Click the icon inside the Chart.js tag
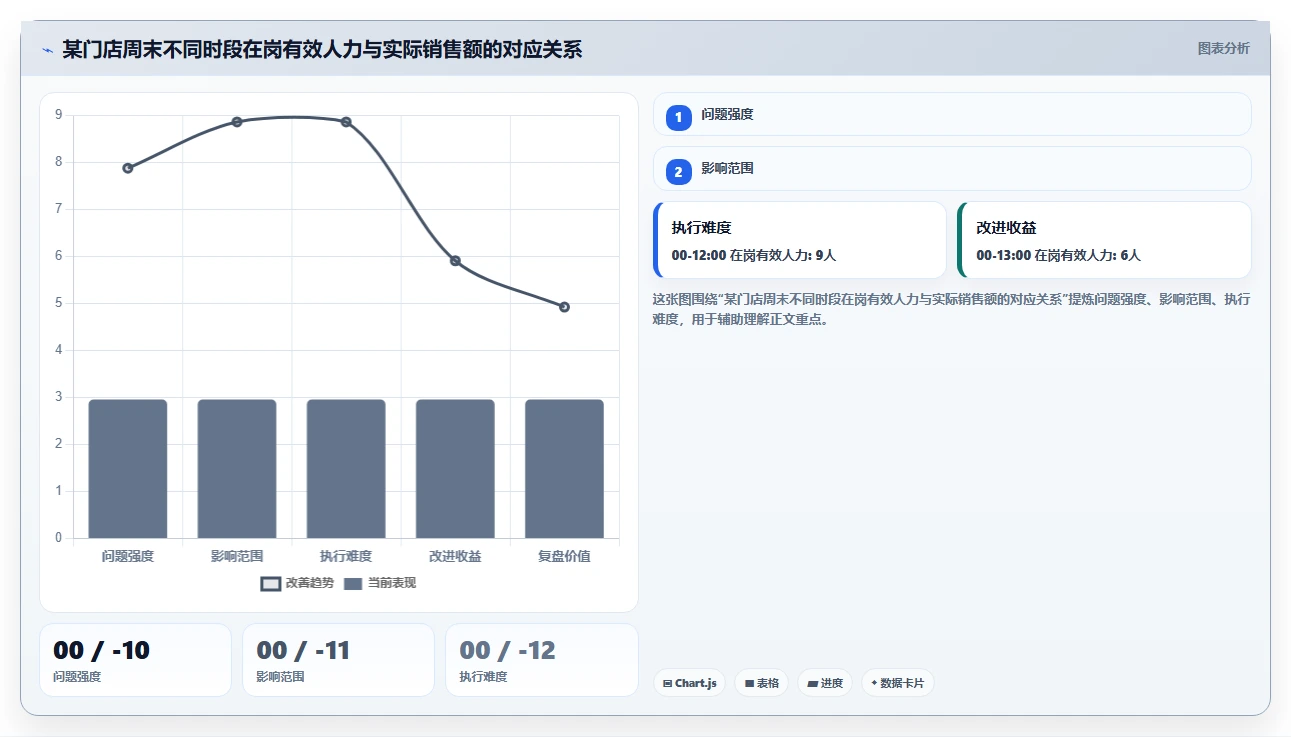The width and height of the screenshot is (1291, 737). click(667, 684)
